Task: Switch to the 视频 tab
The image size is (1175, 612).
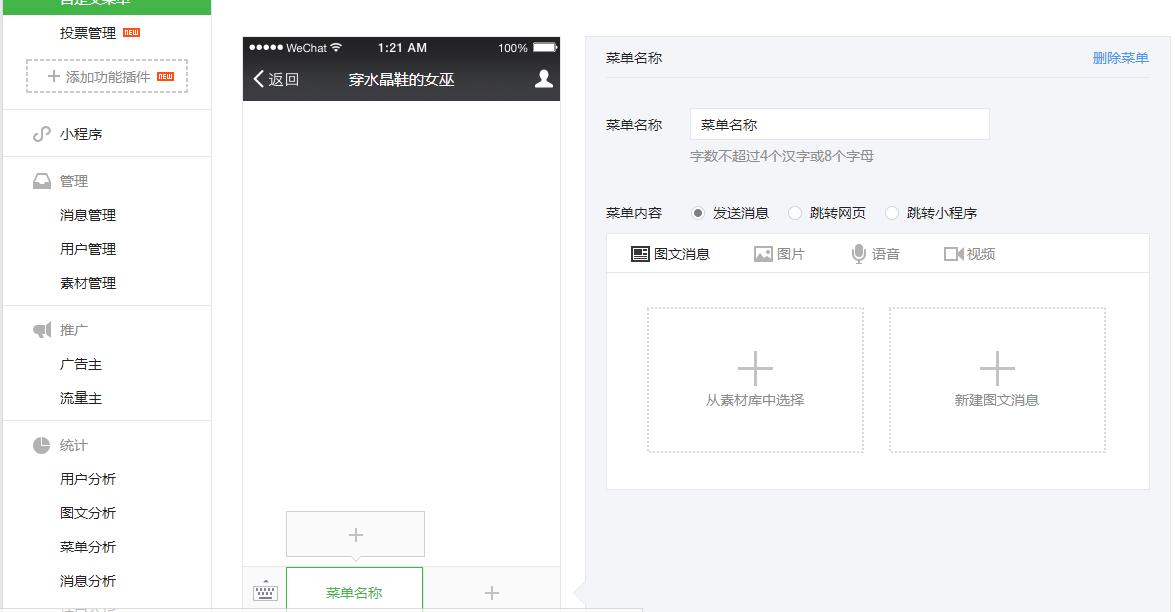Action: click(970, 254)
